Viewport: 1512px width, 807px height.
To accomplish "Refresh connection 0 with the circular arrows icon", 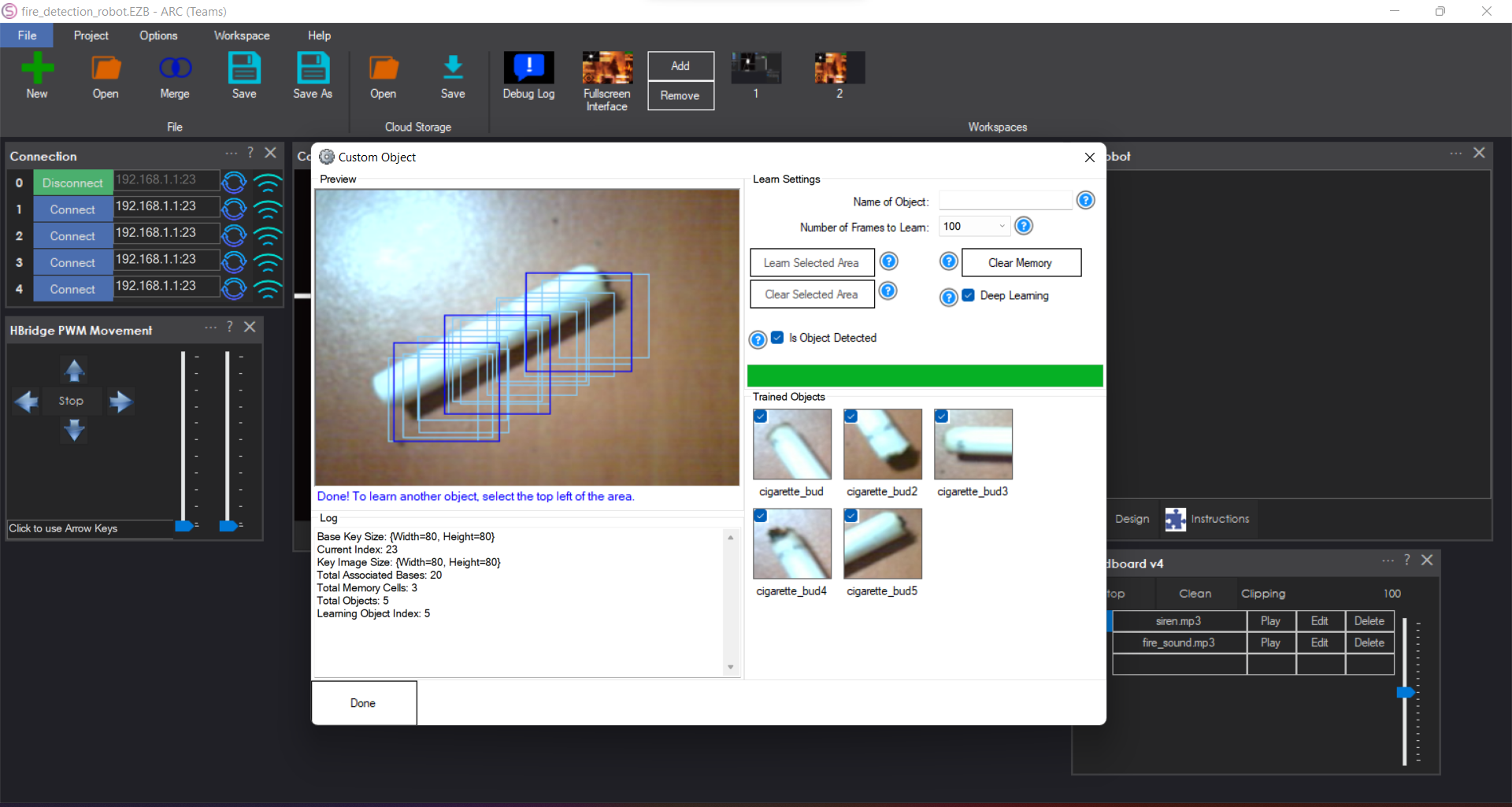I will 234,182.
